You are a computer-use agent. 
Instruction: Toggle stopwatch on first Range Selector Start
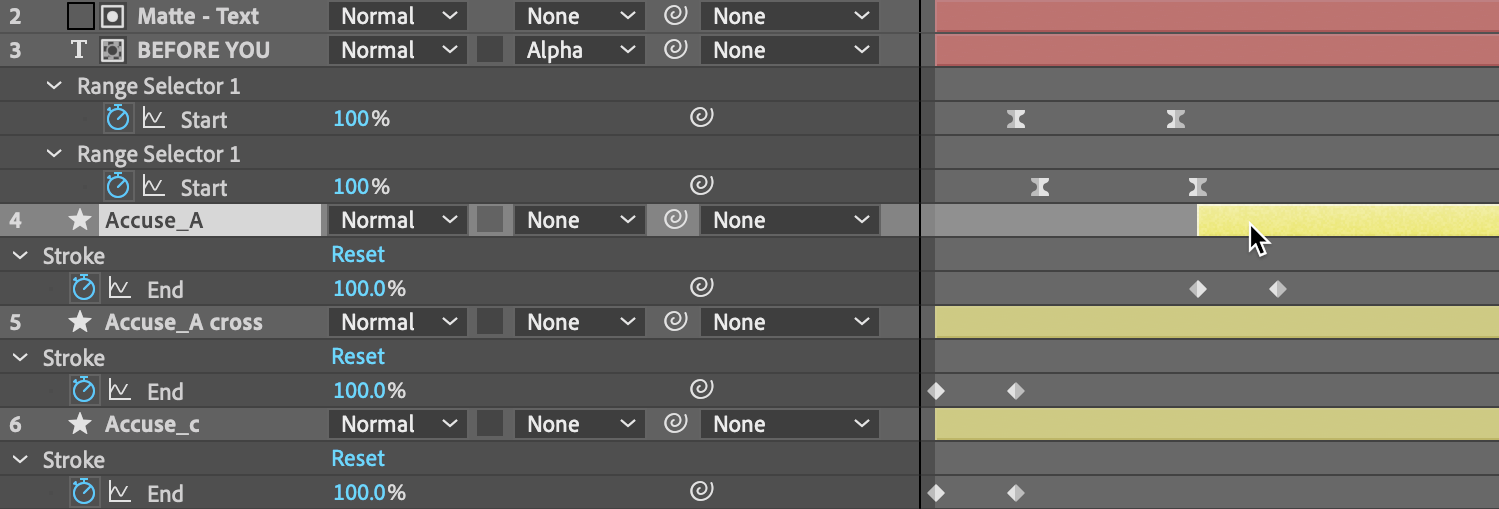118,119
